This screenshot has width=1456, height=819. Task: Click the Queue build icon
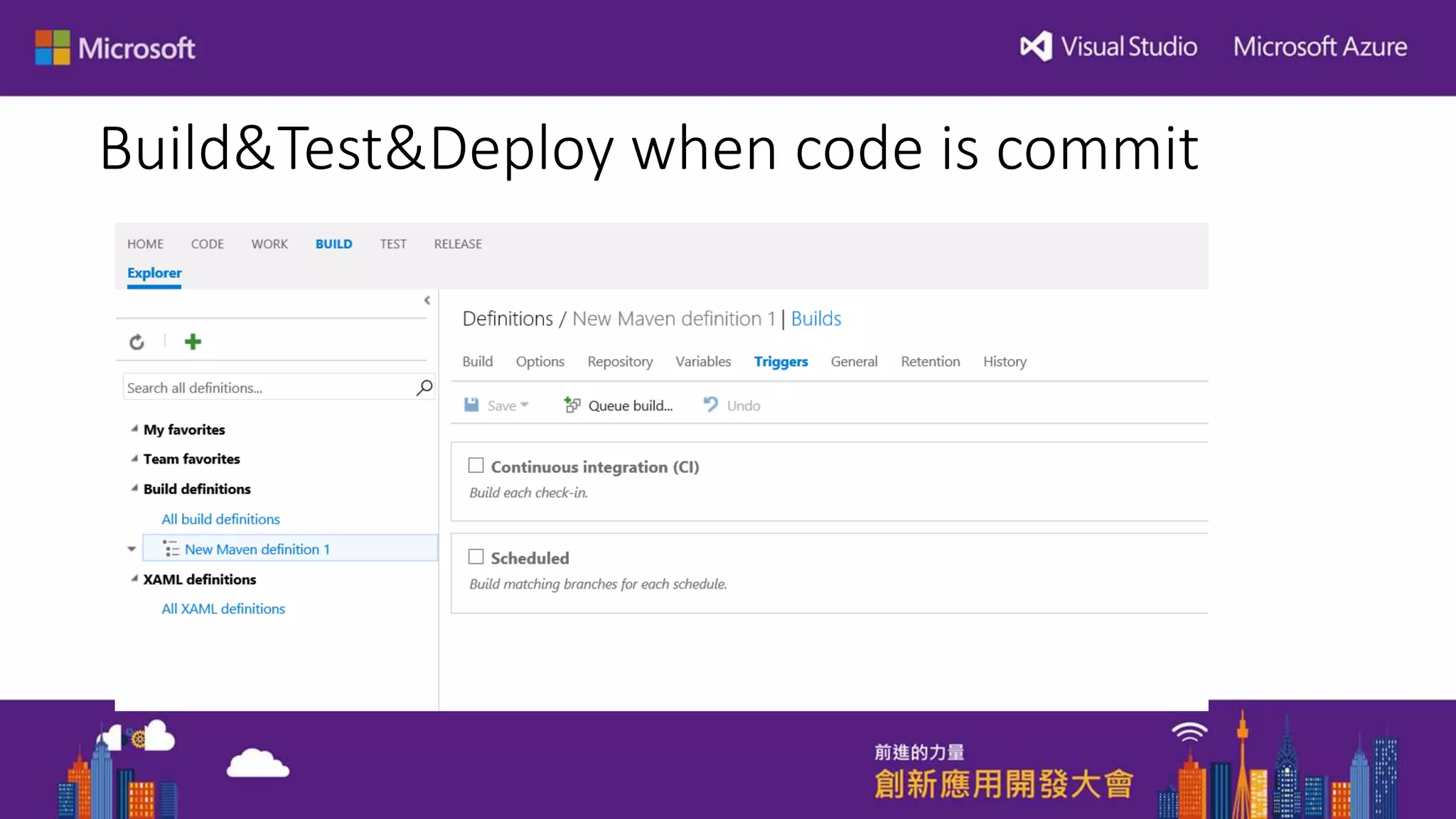click(x=572, y=405)
